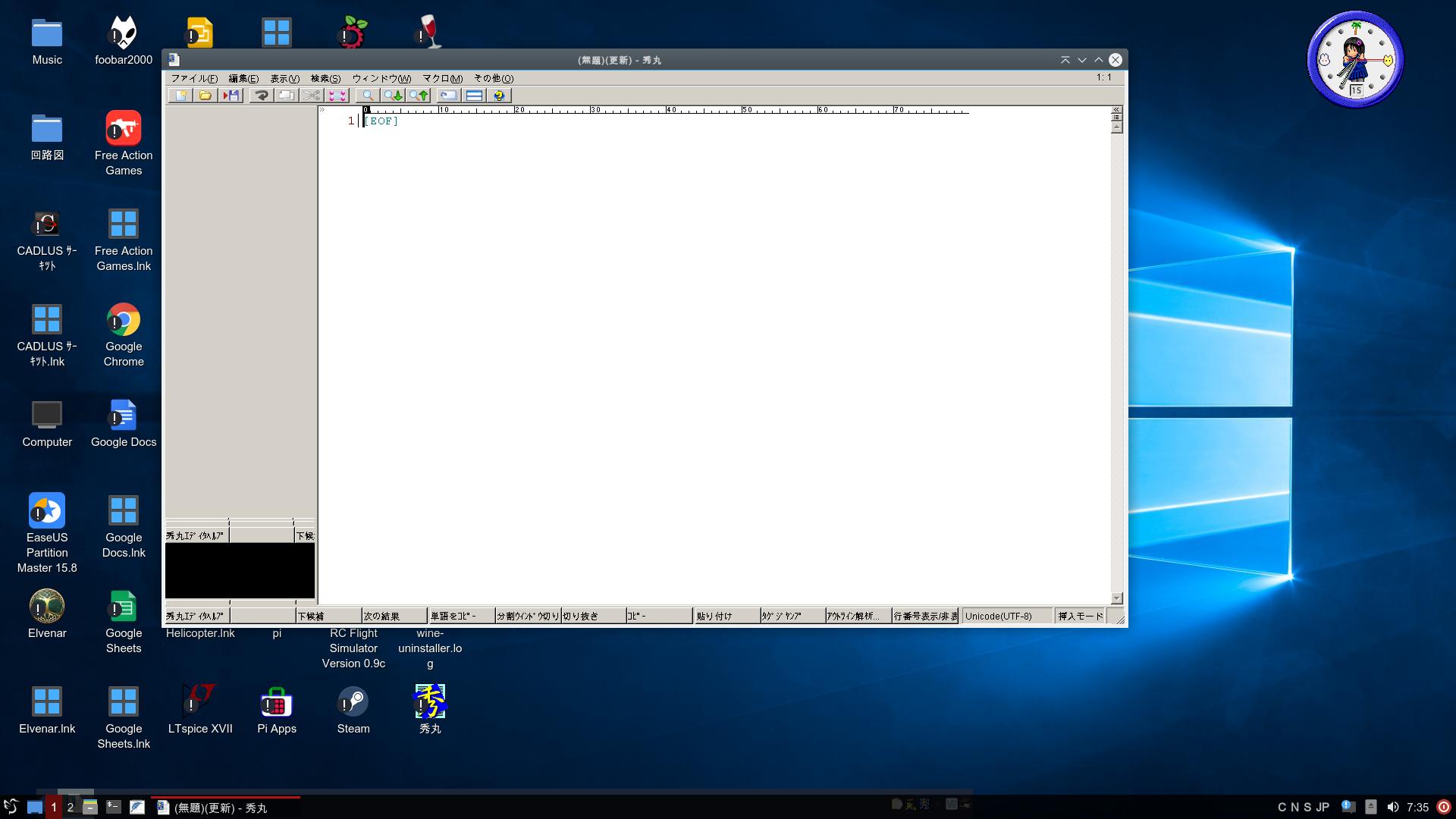Viewport: 1456px width, 819px height.
Task: Click the Save file floppy icon
Action: (x=231, y=96)
